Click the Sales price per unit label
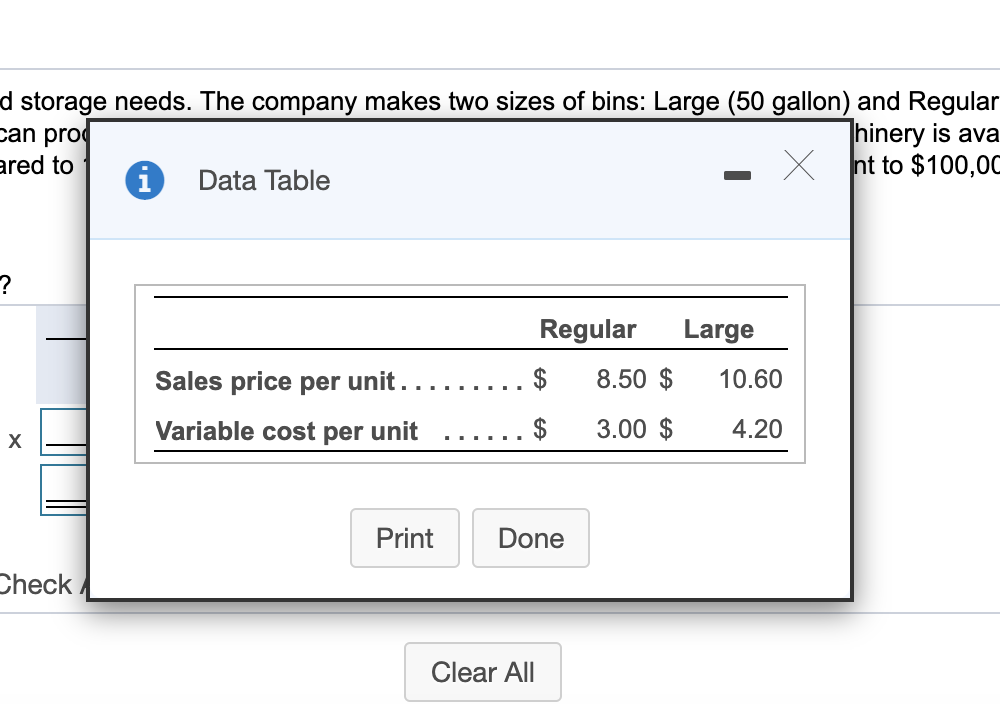 tap(276, 381)
